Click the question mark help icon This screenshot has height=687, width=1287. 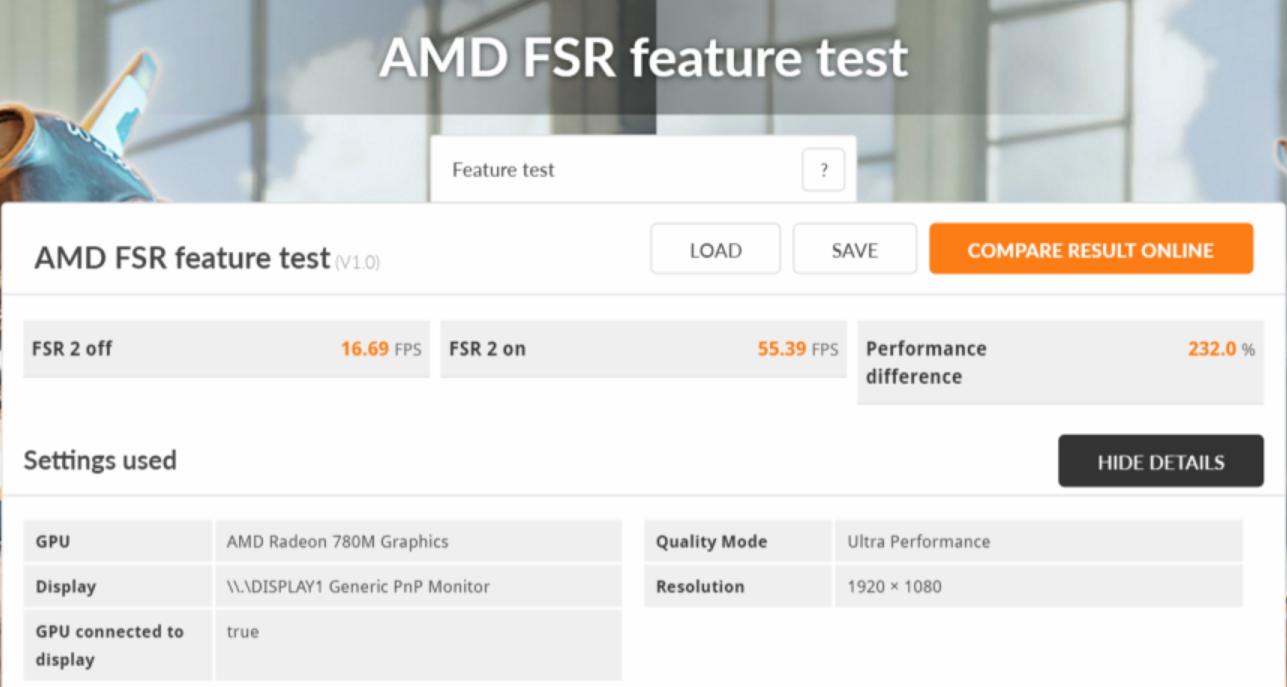[x=823, y=170]
